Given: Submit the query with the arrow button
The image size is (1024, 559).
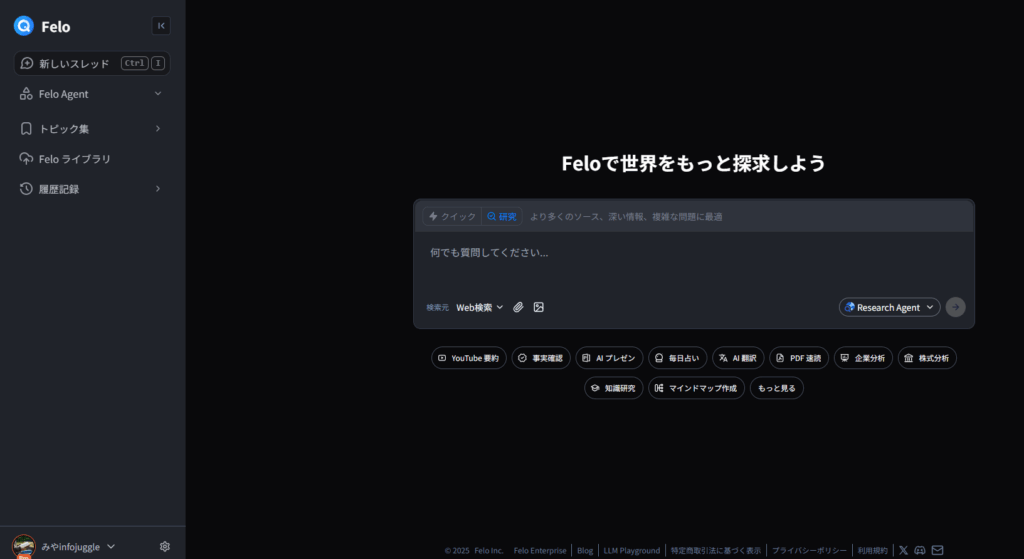Looking at the screenshot, I should tap(955, 307).
